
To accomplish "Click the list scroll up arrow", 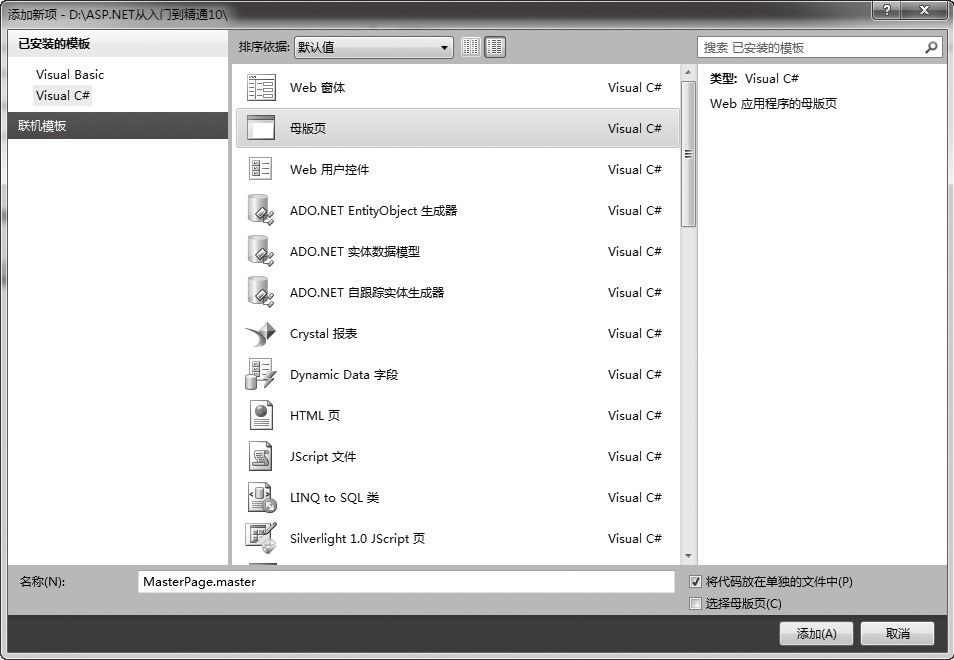I will (x=688, y=72).
